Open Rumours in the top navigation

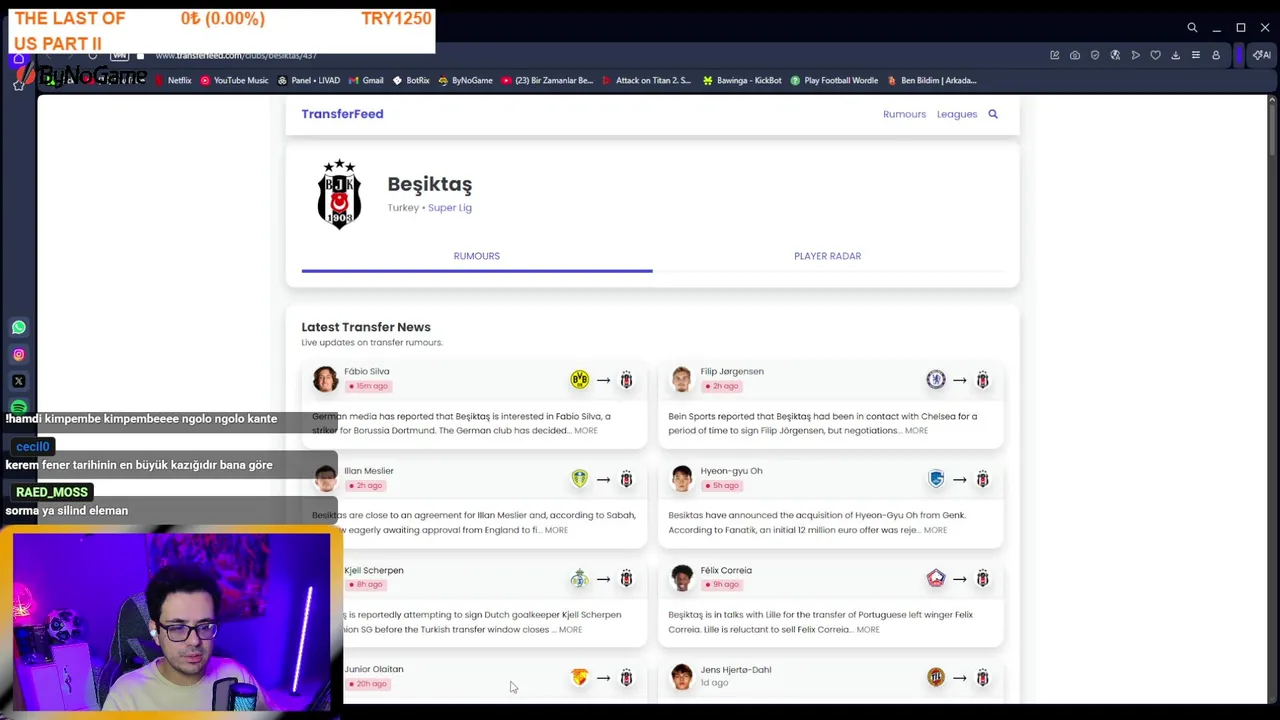904,114
